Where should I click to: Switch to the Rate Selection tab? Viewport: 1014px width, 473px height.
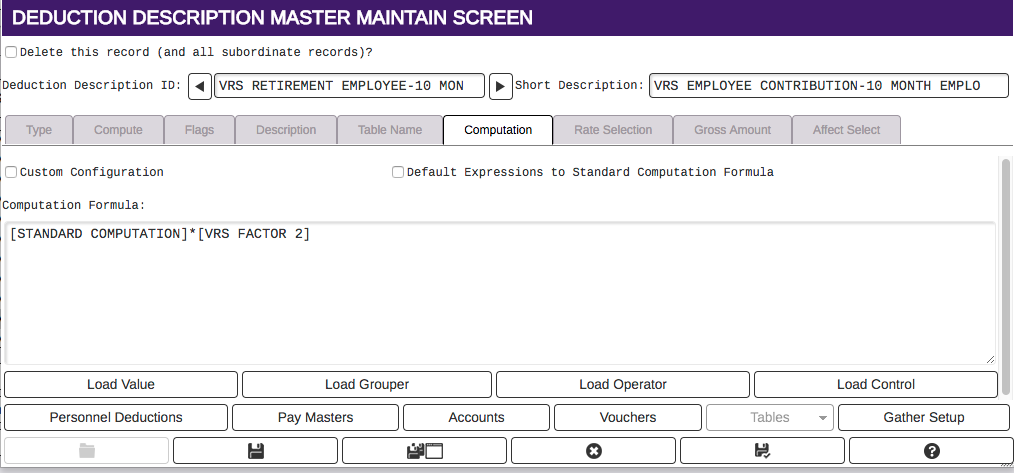[613, 129]
